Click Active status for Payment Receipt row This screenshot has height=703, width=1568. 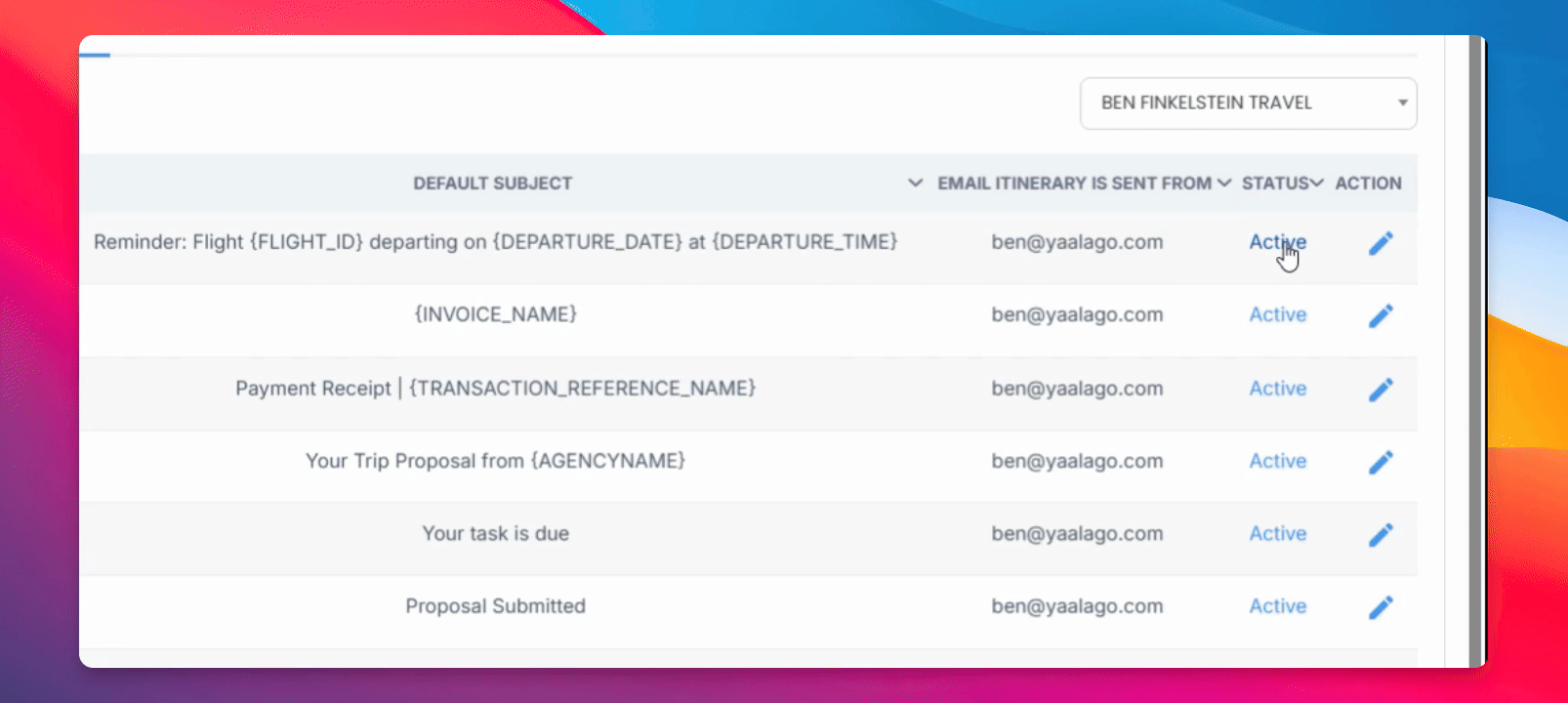pyautogui.click(x=1277, y=389)
